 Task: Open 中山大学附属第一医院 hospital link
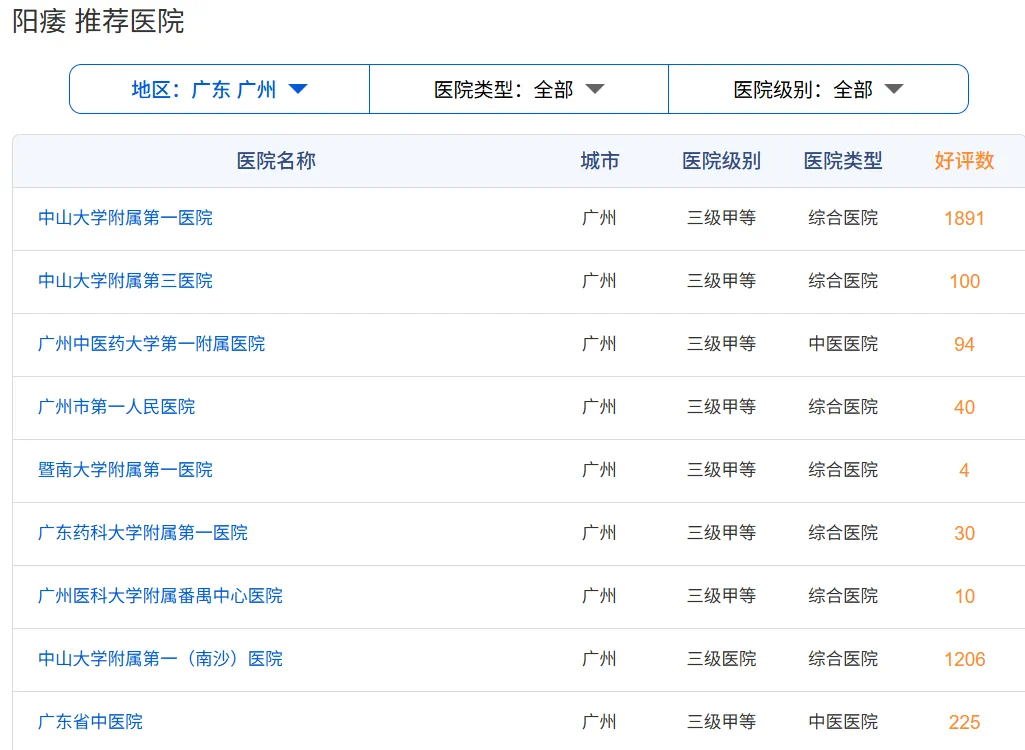(126, 218)
